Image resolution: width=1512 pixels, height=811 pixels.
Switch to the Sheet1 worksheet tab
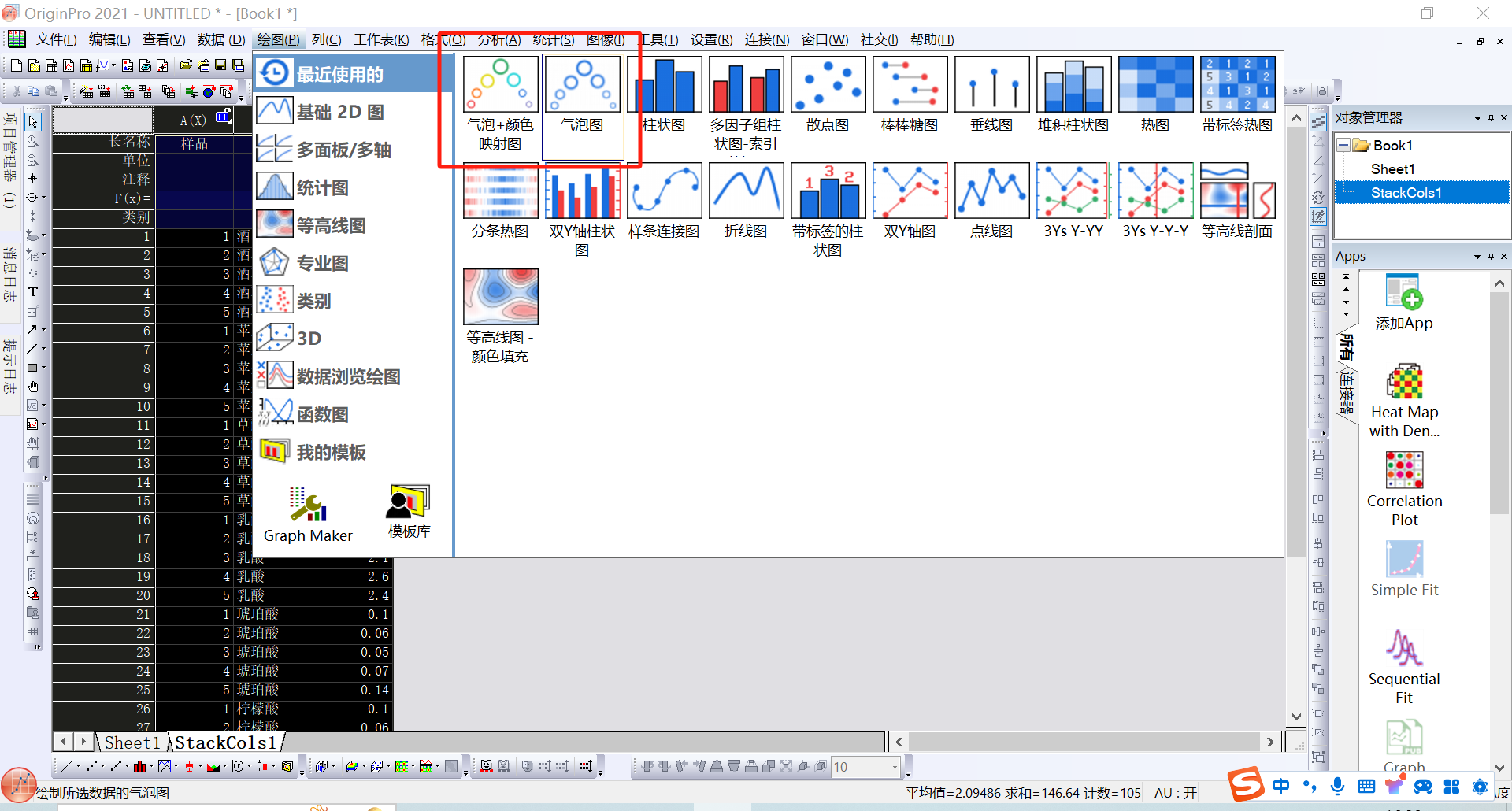[132, 742]
